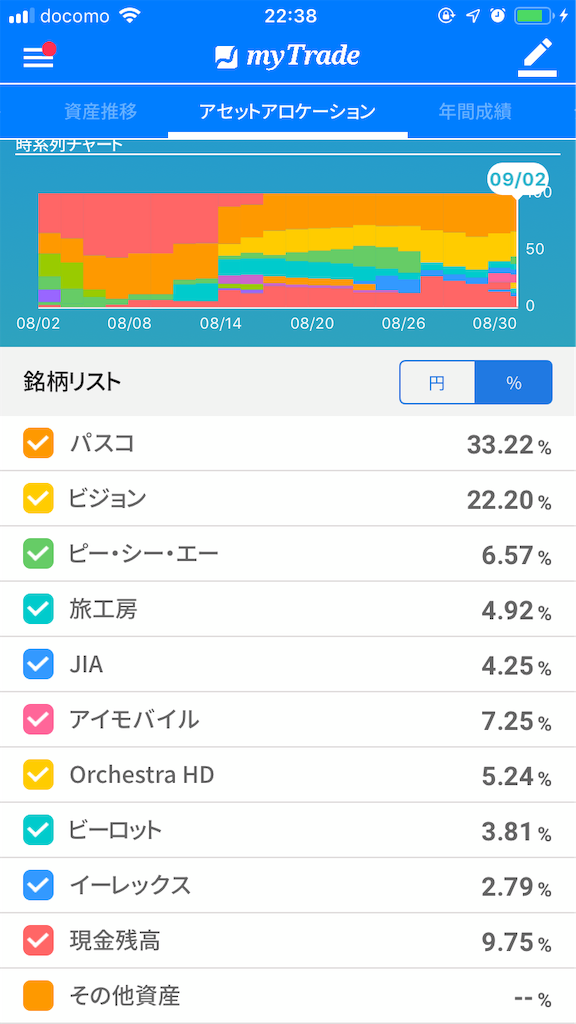Viewport: 576px width, 1024px height.
Task: Uncheck the ピー・シー・エー checkbox
Action: (x=39, y=554)
